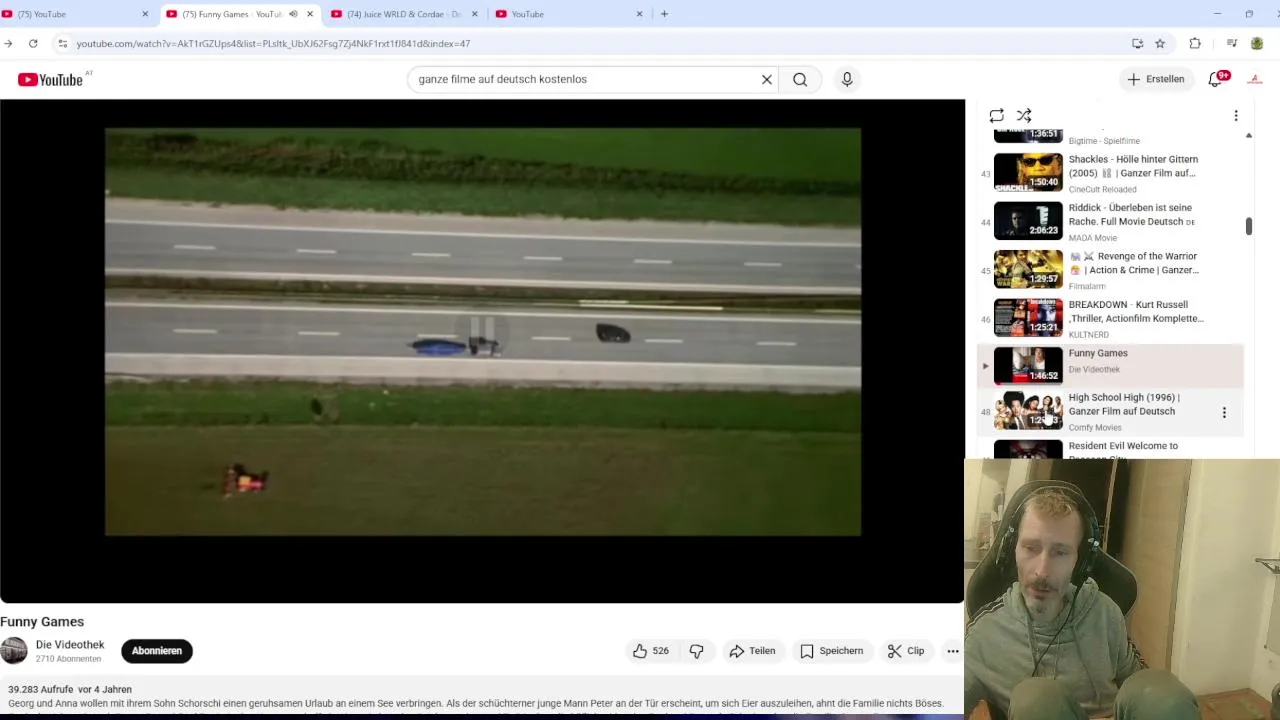Image resolution: width=1280 pixels, height=720 pixels.
Task: Click the Funny Games title under video
Action: [42, 622]
